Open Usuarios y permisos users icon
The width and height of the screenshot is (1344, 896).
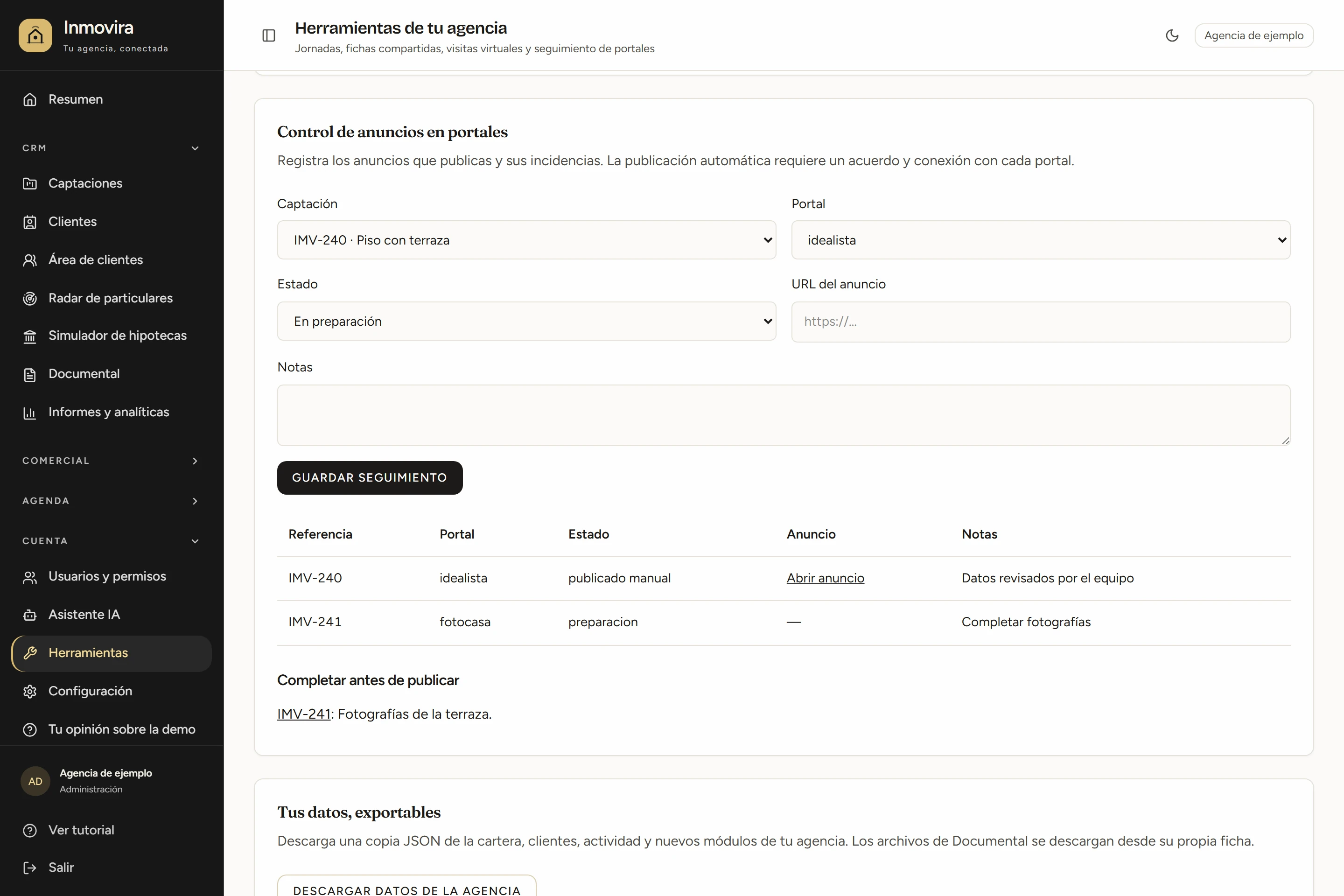30,577
